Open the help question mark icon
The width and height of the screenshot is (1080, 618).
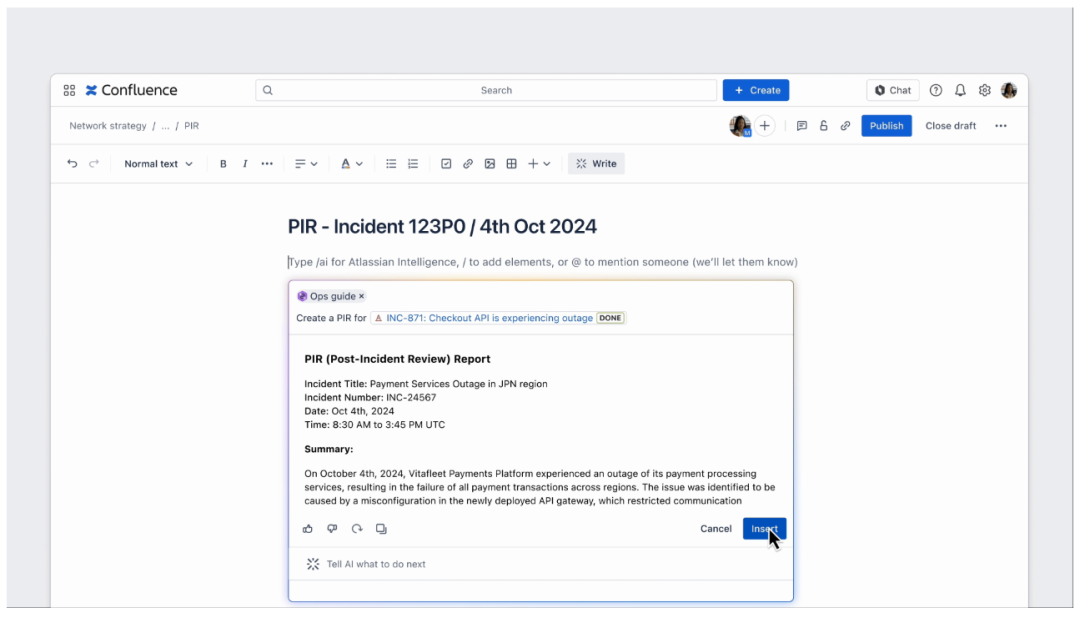tap(935, 90)
